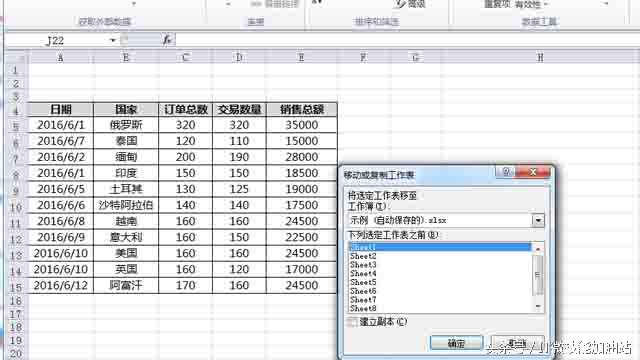Click the trade quantity cell 125
The width and height of the screenshot is (640, 360).
pos(239,189)
